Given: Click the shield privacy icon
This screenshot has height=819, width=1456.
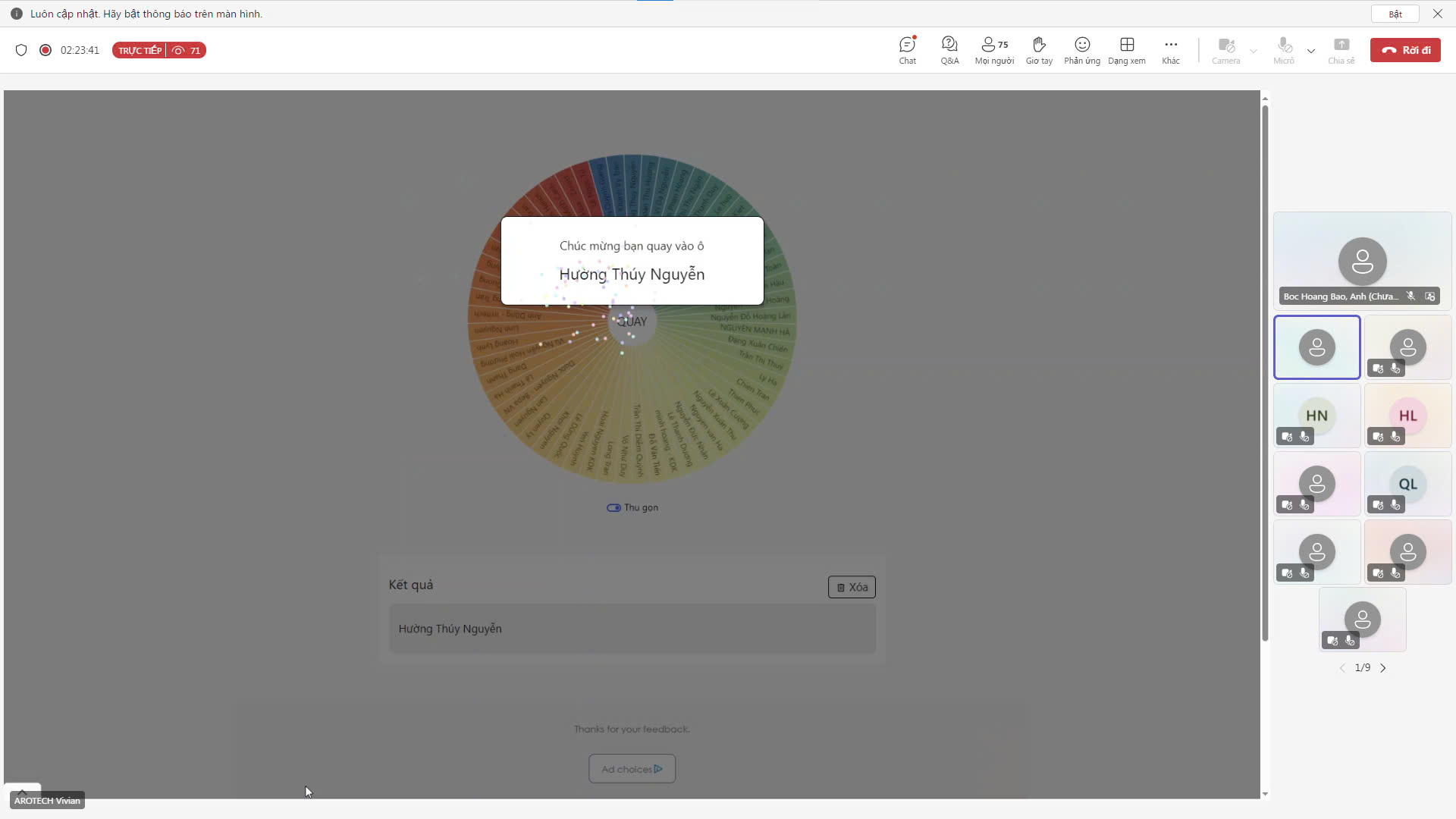Looking at the screenshot, I should click(21, 50).
